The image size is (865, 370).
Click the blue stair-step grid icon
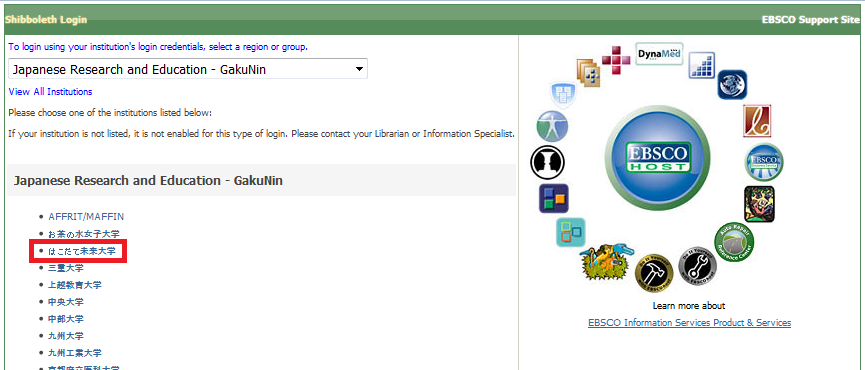click(702, 65)
